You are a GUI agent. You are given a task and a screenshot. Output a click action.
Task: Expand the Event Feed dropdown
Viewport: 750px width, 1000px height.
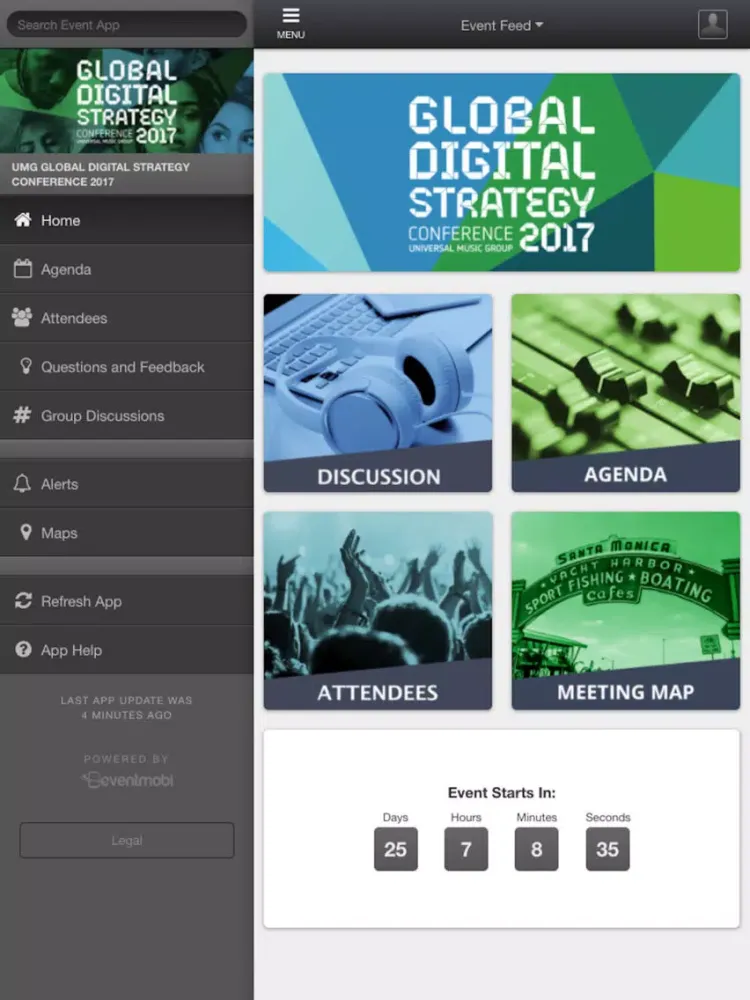click(502, 26)
